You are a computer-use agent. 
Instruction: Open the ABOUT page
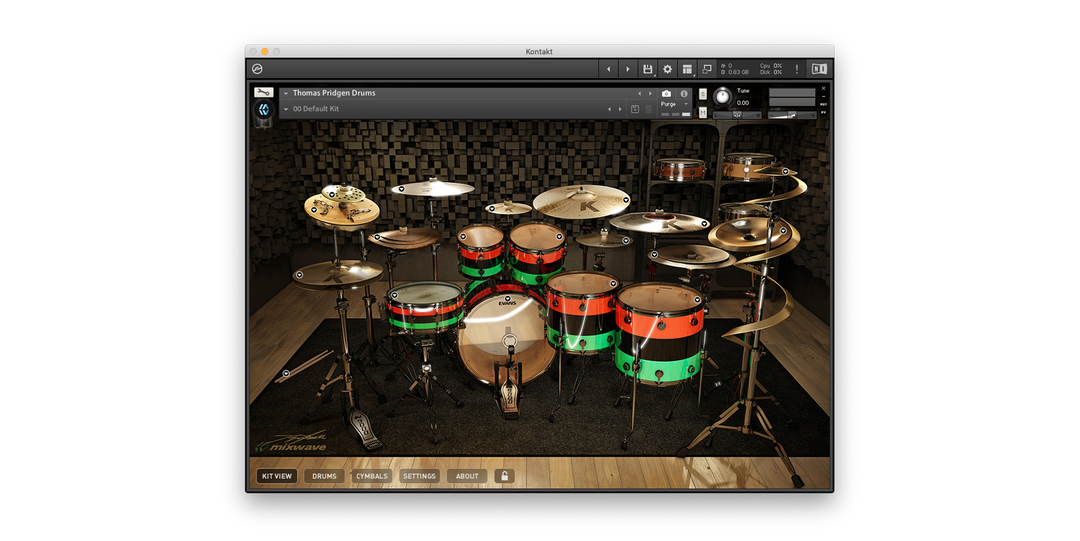click(467, 476)
